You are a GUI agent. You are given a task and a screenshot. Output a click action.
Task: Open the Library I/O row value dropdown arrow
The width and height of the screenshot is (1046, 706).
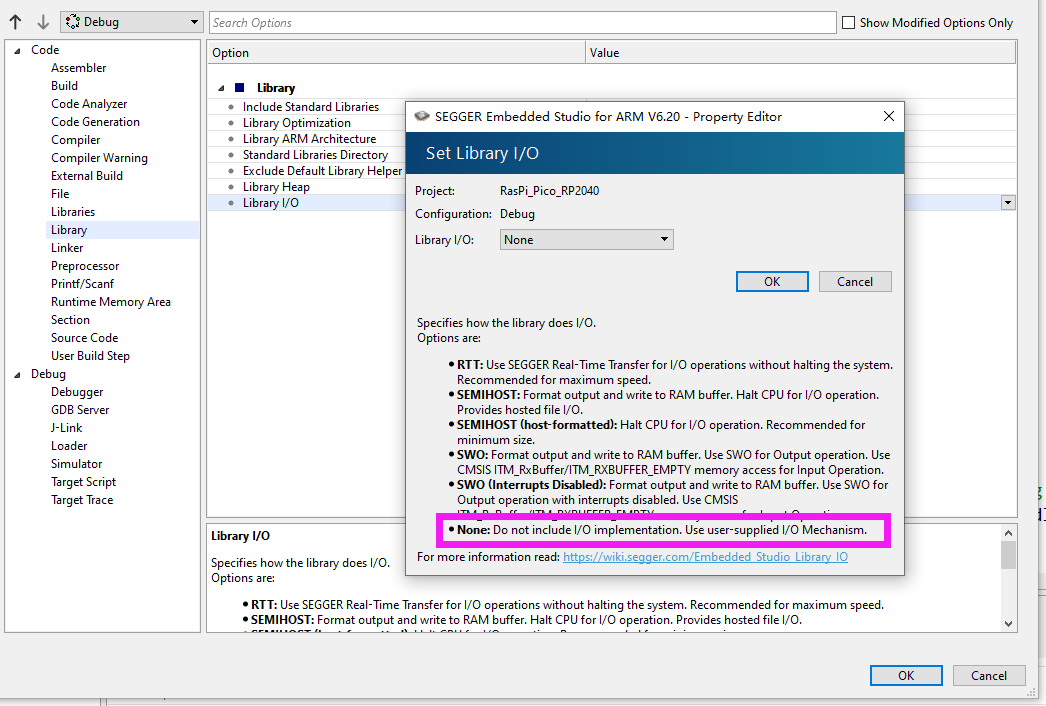coord(1008,203)
